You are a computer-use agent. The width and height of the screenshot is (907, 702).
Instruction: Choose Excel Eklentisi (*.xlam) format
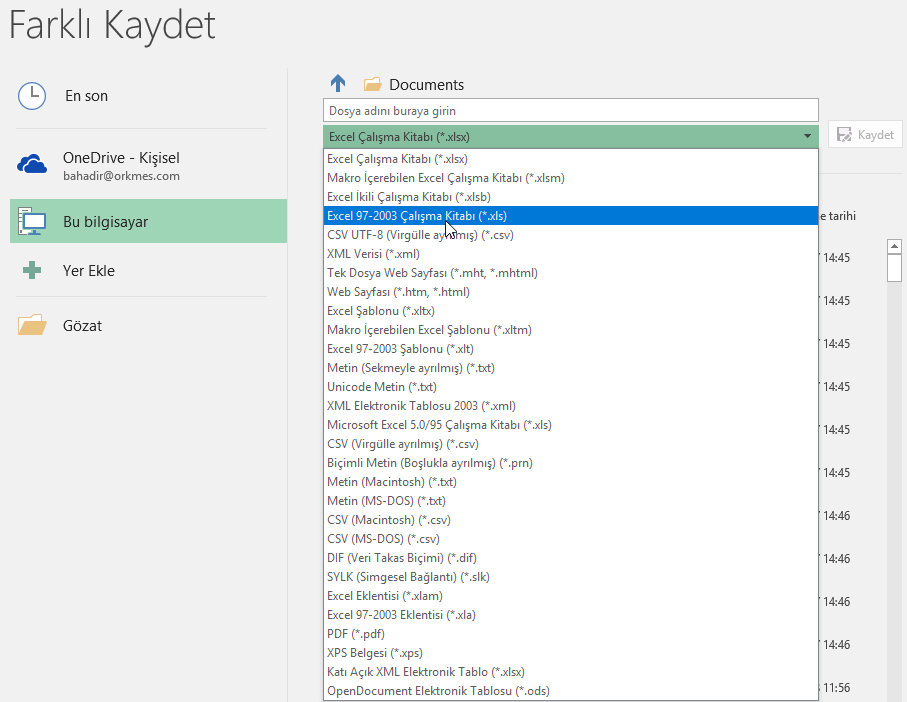click(x=571, y=596)
